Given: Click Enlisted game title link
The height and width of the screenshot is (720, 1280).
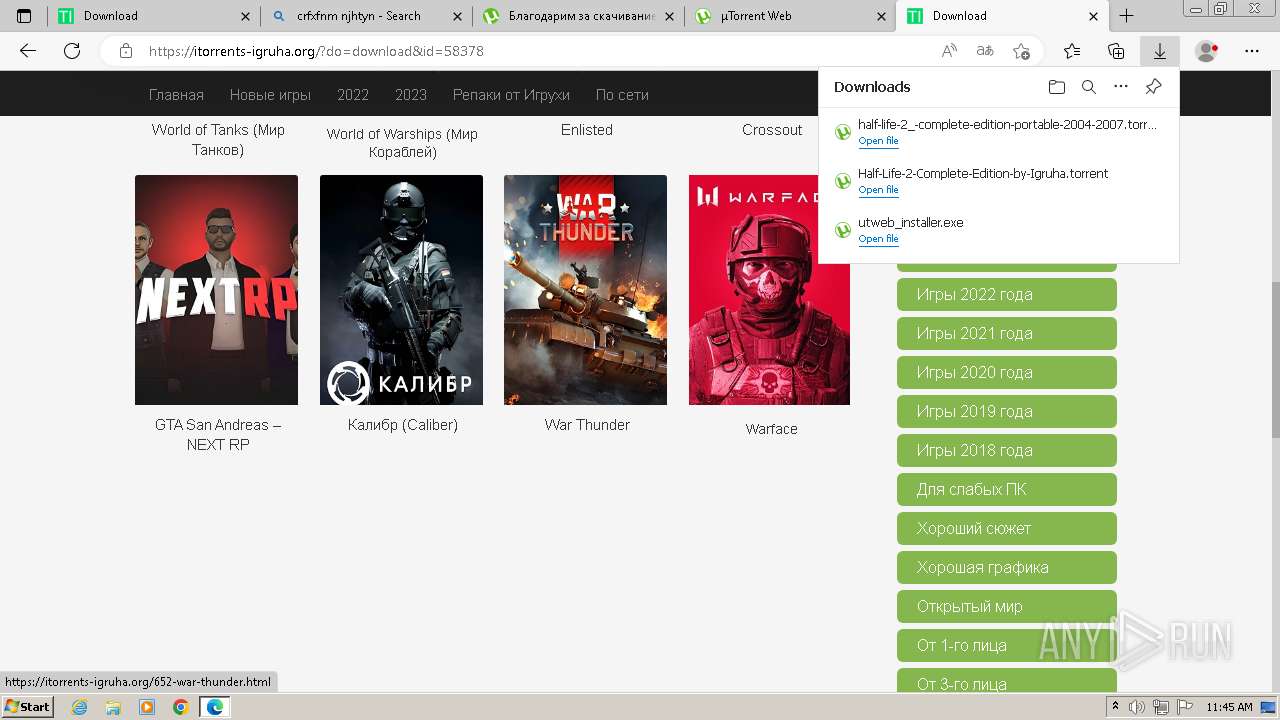Looking at the screenshot, I should click(587, 130).
